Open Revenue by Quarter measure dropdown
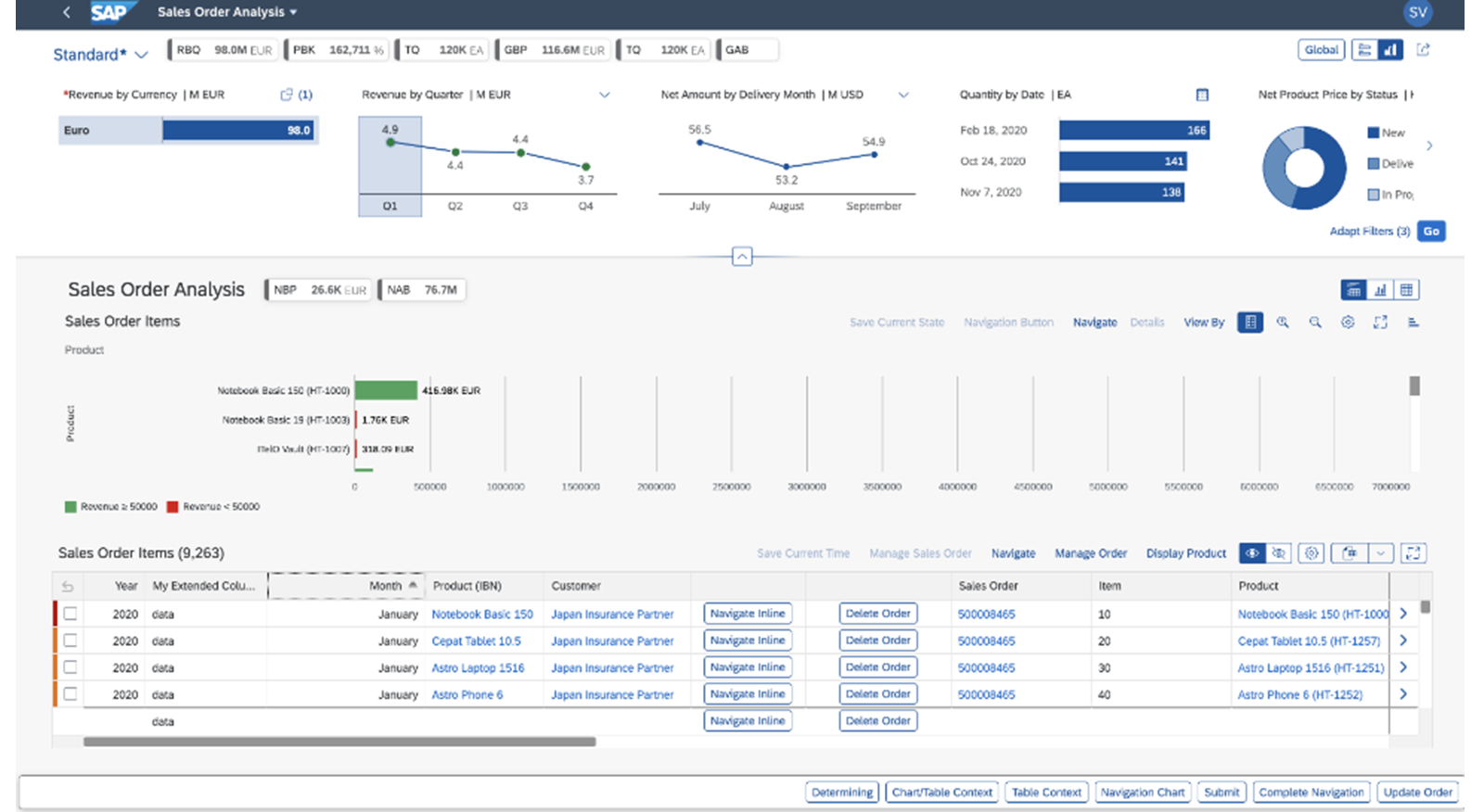Viewport: 1484px width, 812px height. pyautogui.click(x=605, y=95)
